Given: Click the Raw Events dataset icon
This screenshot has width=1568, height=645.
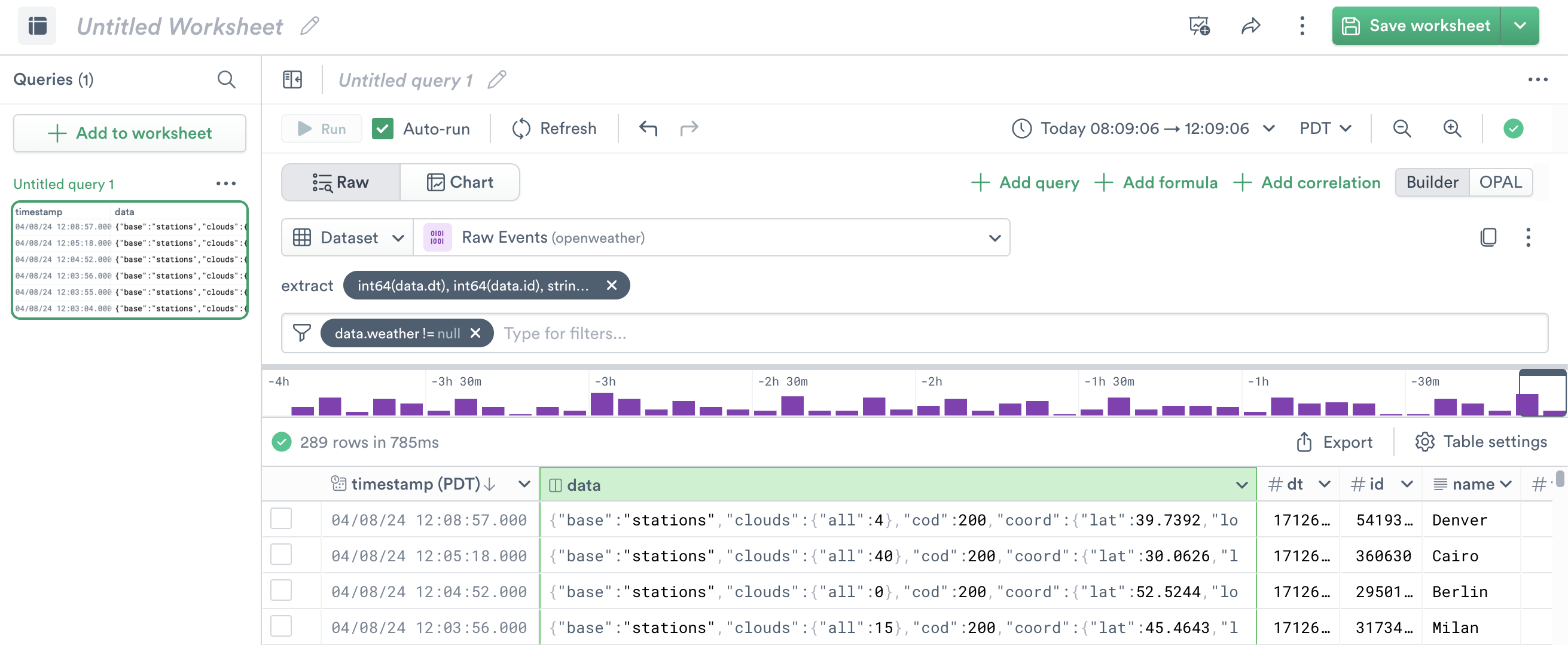Looking at the screenshot, I should click(437, 237).
